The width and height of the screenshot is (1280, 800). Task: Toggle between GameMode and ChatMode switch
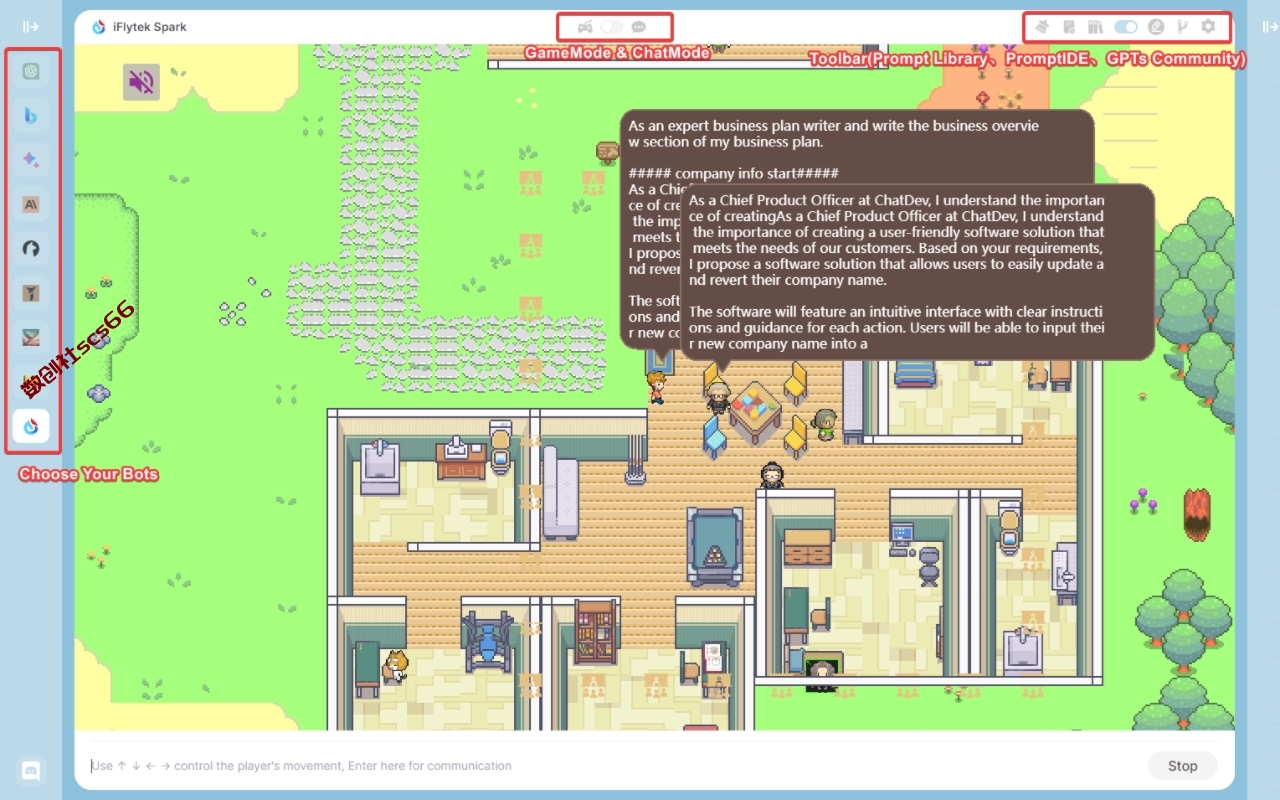tap(612, 27)
